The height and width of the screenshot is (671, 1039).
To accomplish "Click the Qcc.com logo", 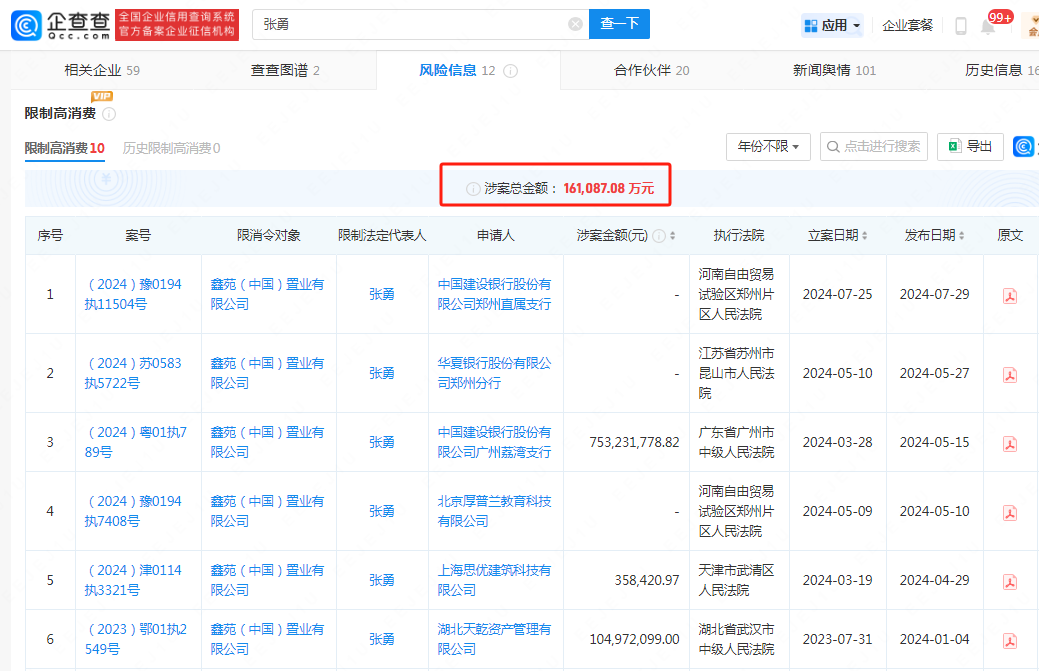I will 61,25.
